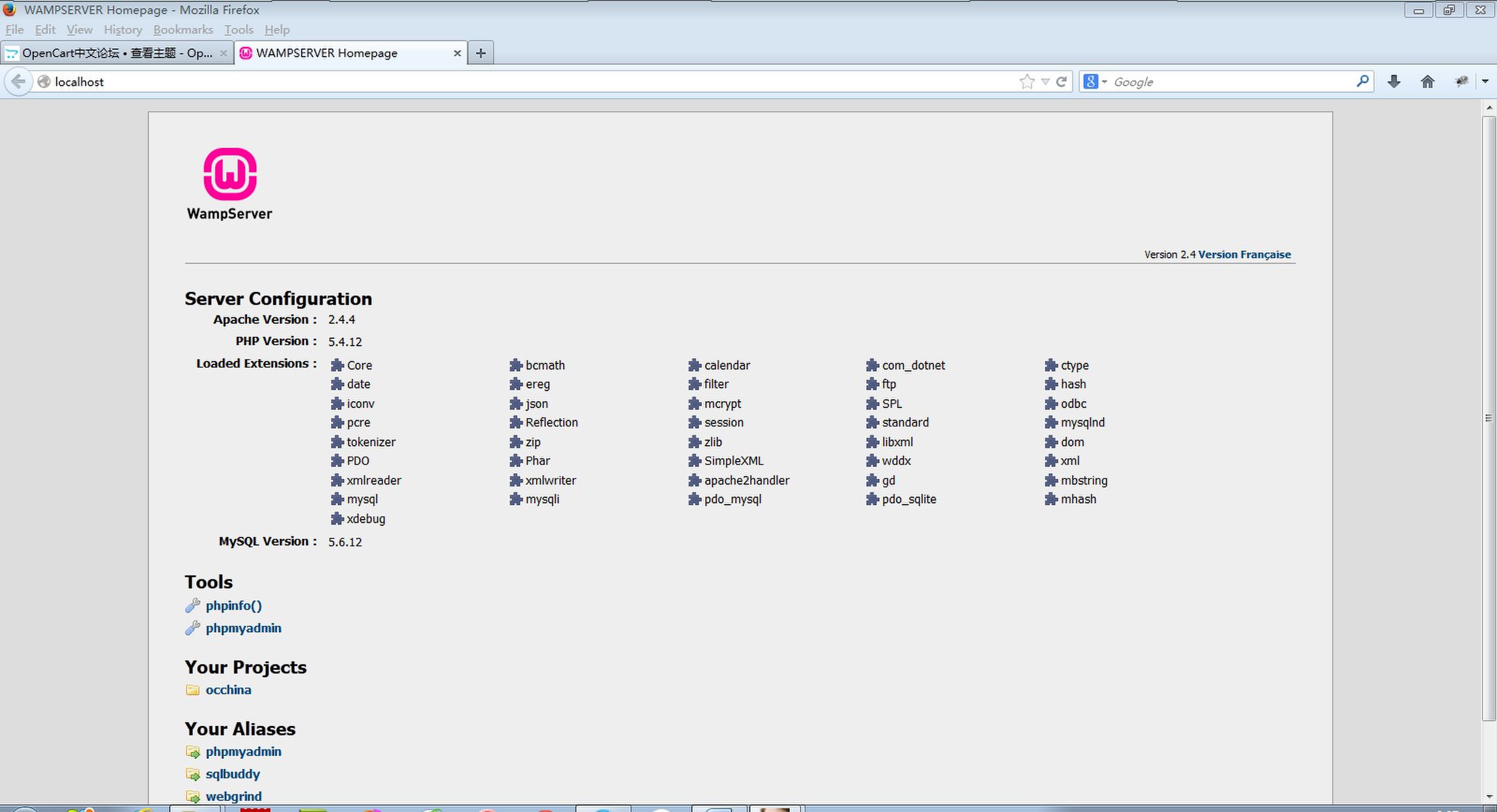Open the toolbar overflow dropdown arrow
The height and width of the screenshot is (812, 1497).
coord(1485,81)
